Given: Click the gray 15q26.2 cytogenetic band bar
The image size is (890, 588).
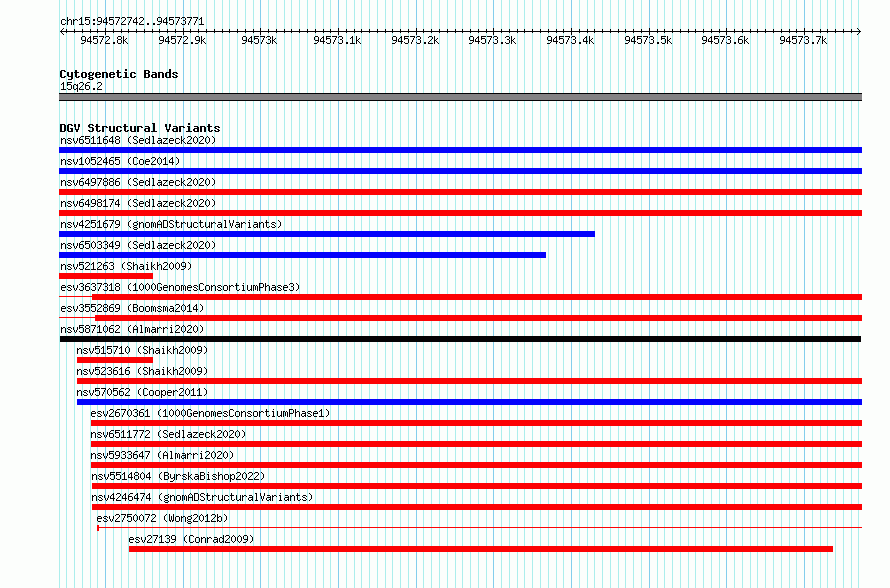Looking at the screenshot, I should tap(460, 97).
